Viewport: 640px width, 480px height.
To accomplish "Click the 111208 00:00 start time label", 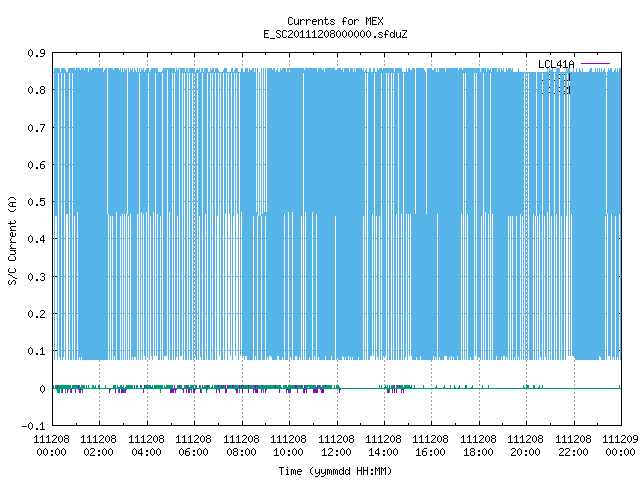I will point(51,446).
